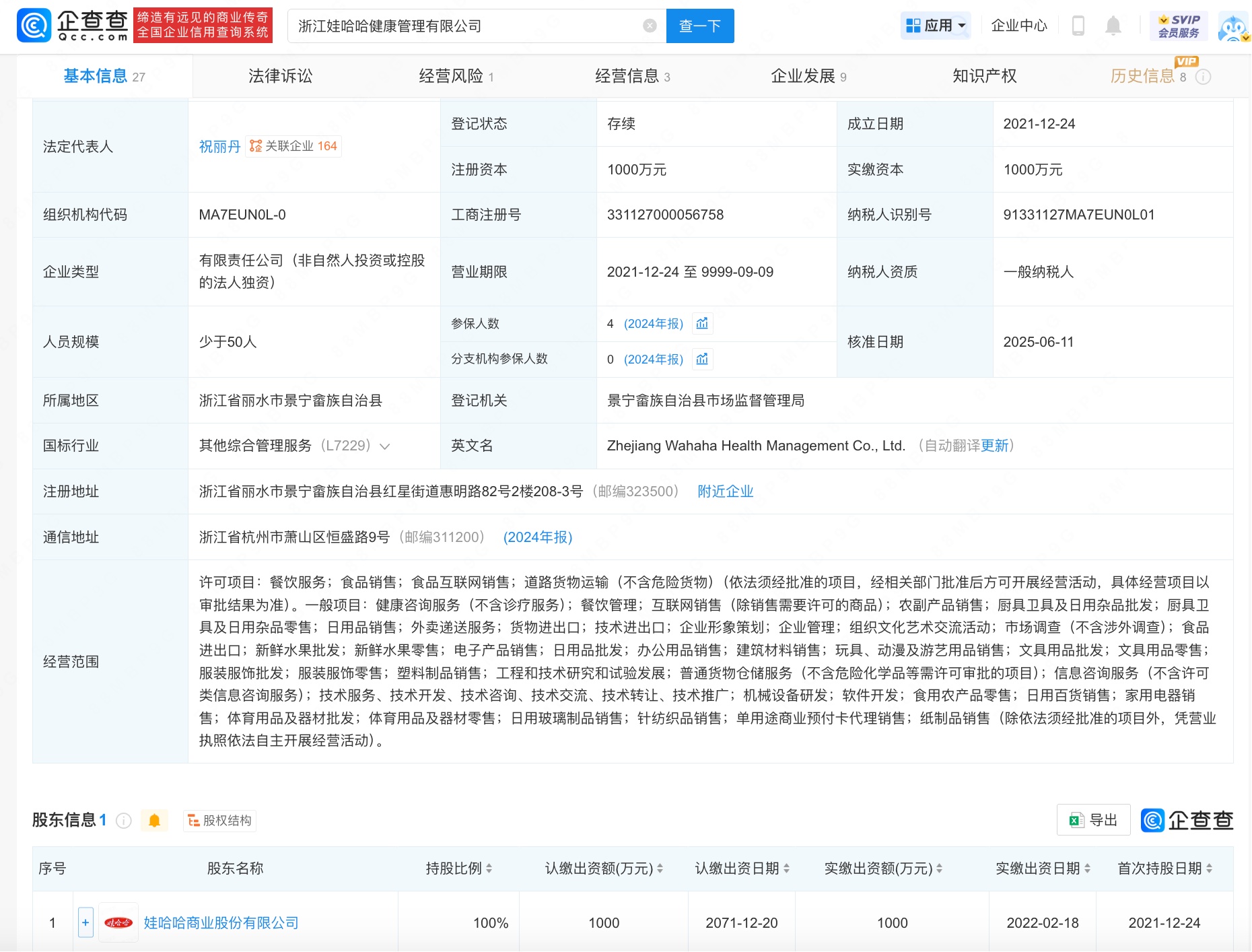Select the English name Zhejiang Wahaha text
1252x952 pixels.
pyautogui.click(x=756, y=446)
